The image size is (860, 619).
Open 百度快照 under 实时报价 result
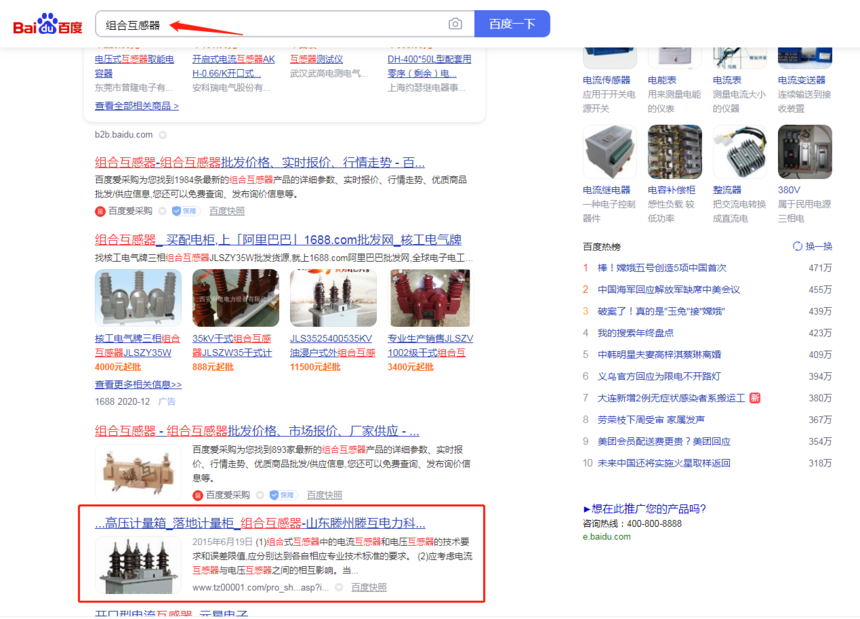pyautogui.click(x=227, y=211)
